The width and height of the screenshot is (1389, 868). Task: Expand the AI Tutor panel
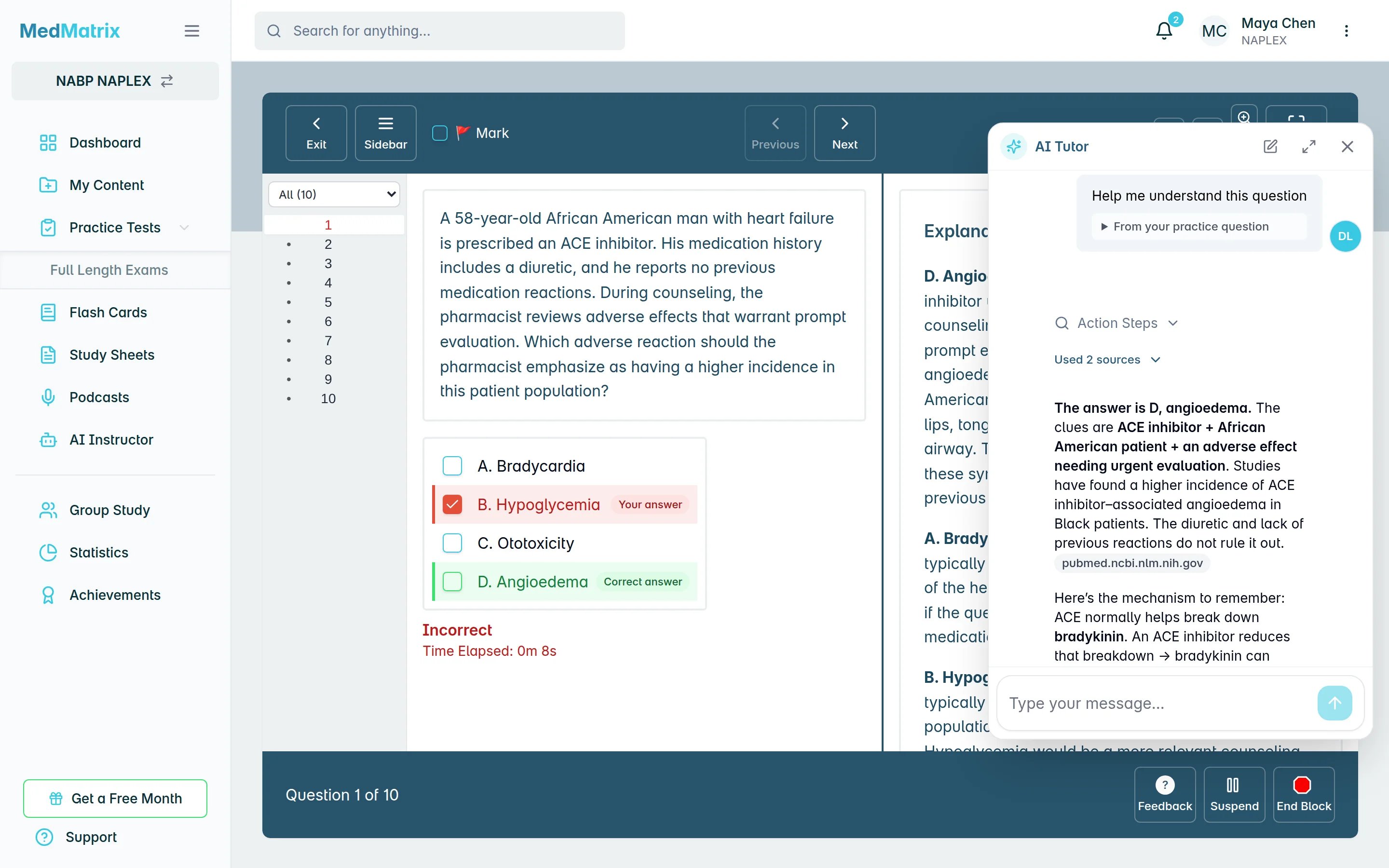(1308, 147)
